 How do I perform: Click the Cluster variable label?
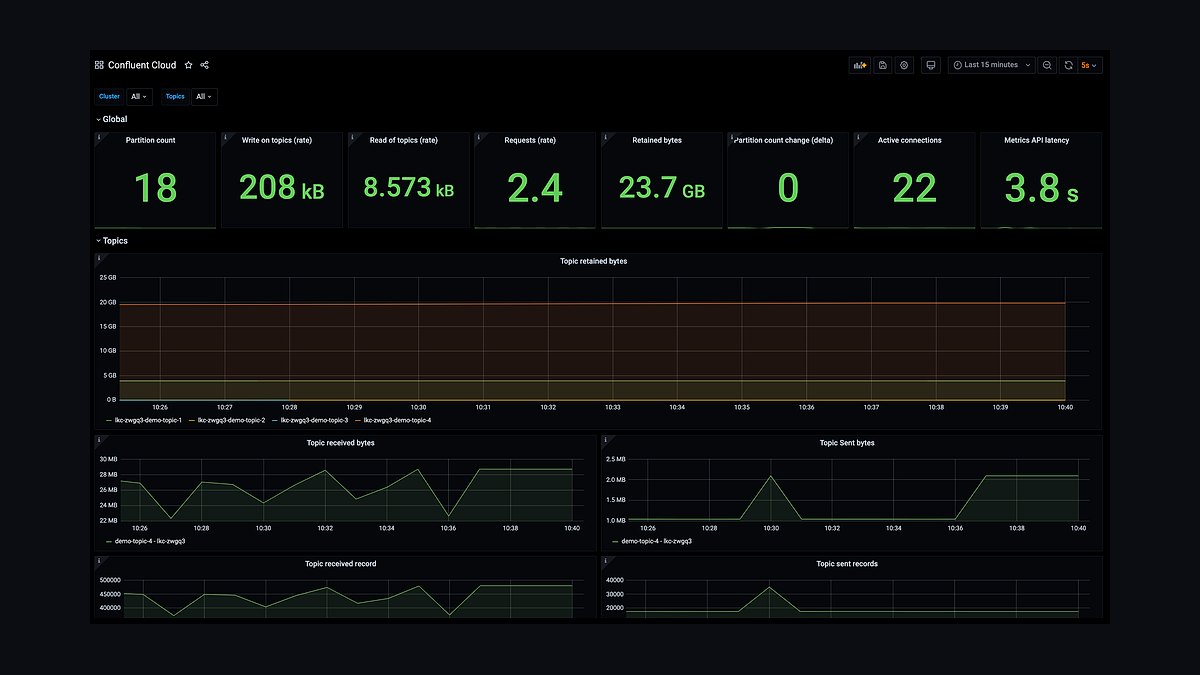click(110, 97)
